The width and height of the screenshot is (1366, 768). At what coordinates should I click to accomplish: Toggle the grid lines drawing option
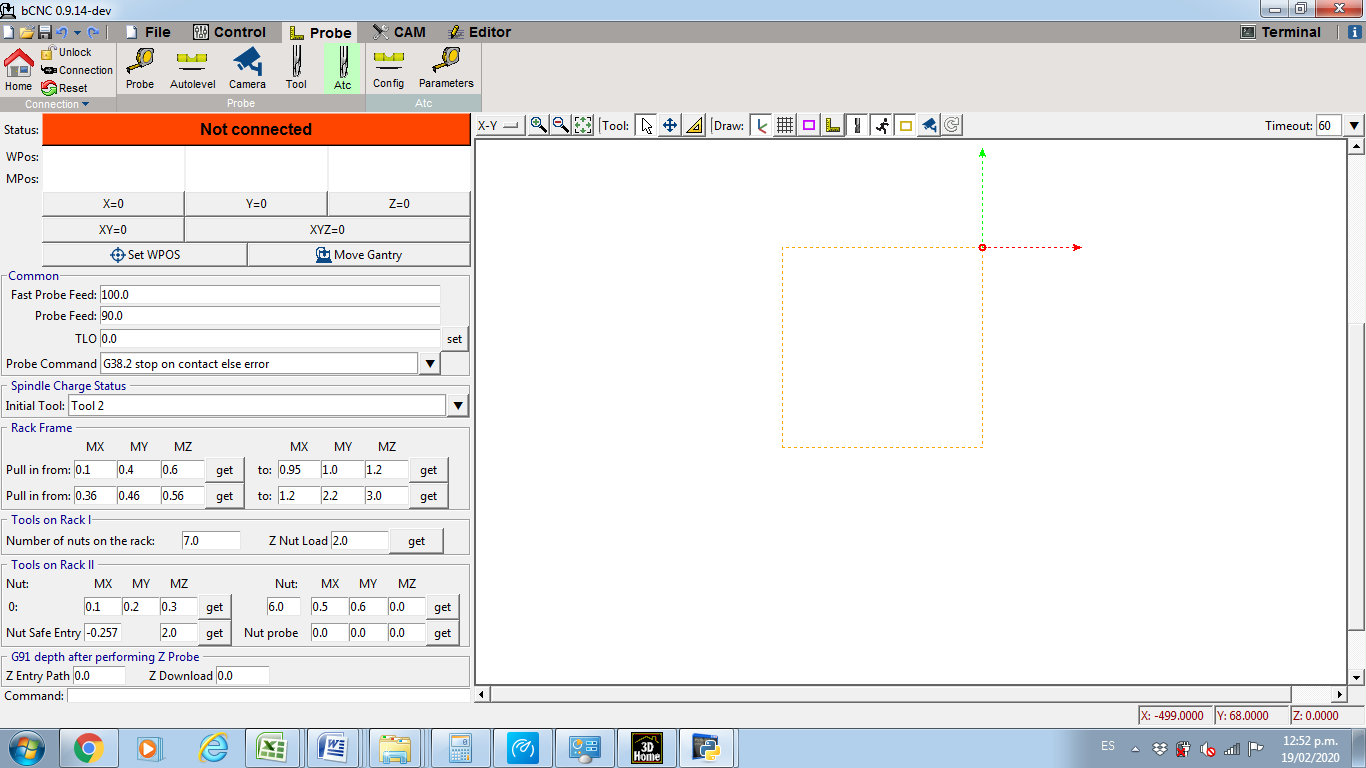coord(785,125)
